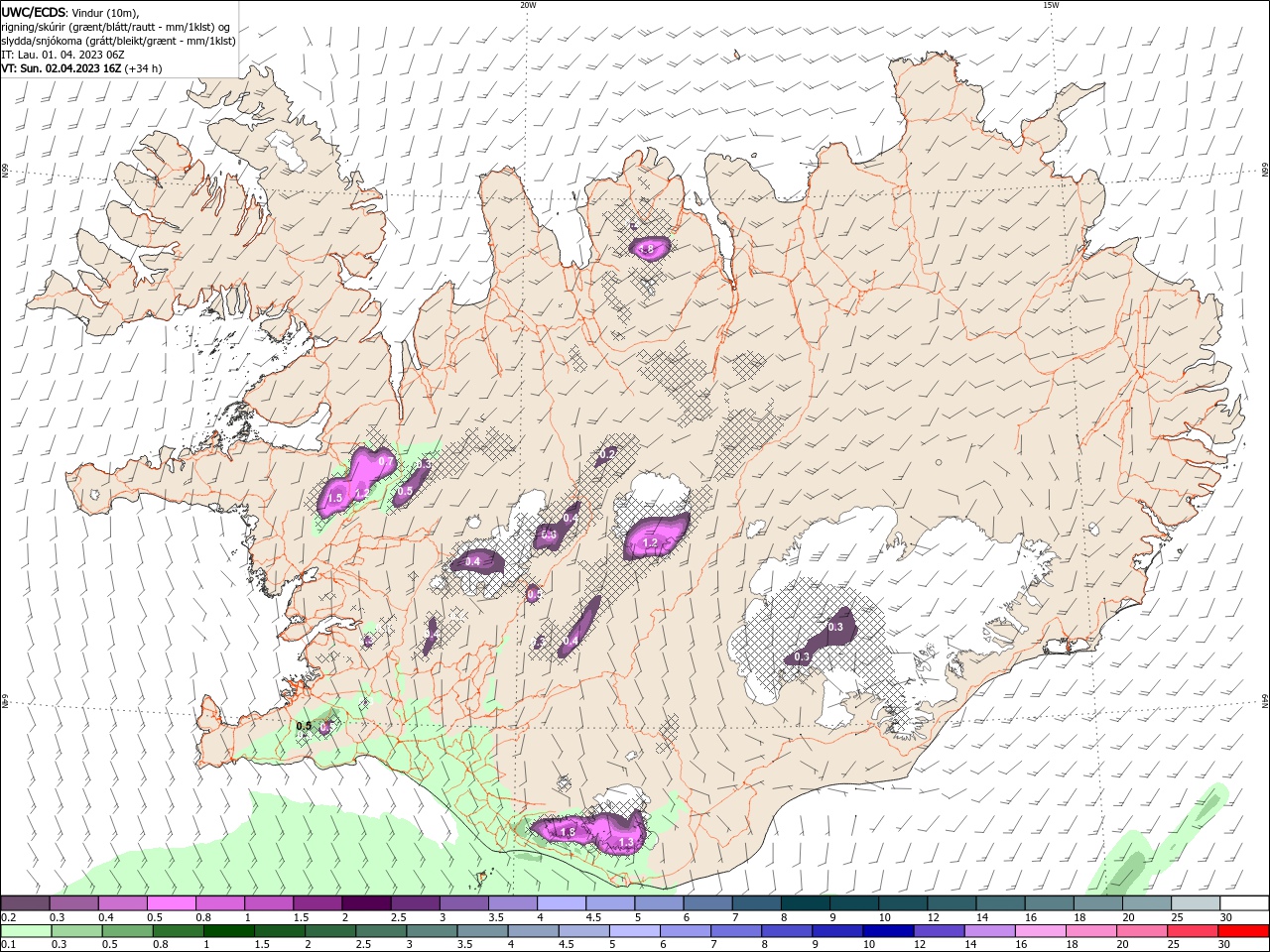Click the light lavender snow swatch starting at 4
Image resolution: width=1270 pixels, height=952 pixels.
click(x=561, y=903)
